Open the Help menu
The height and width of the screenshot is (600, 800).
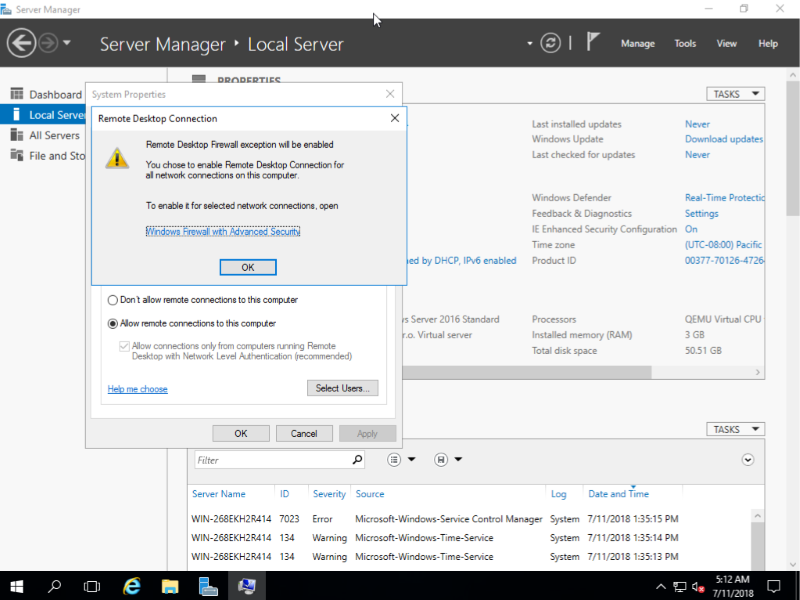tap(768, 43)
